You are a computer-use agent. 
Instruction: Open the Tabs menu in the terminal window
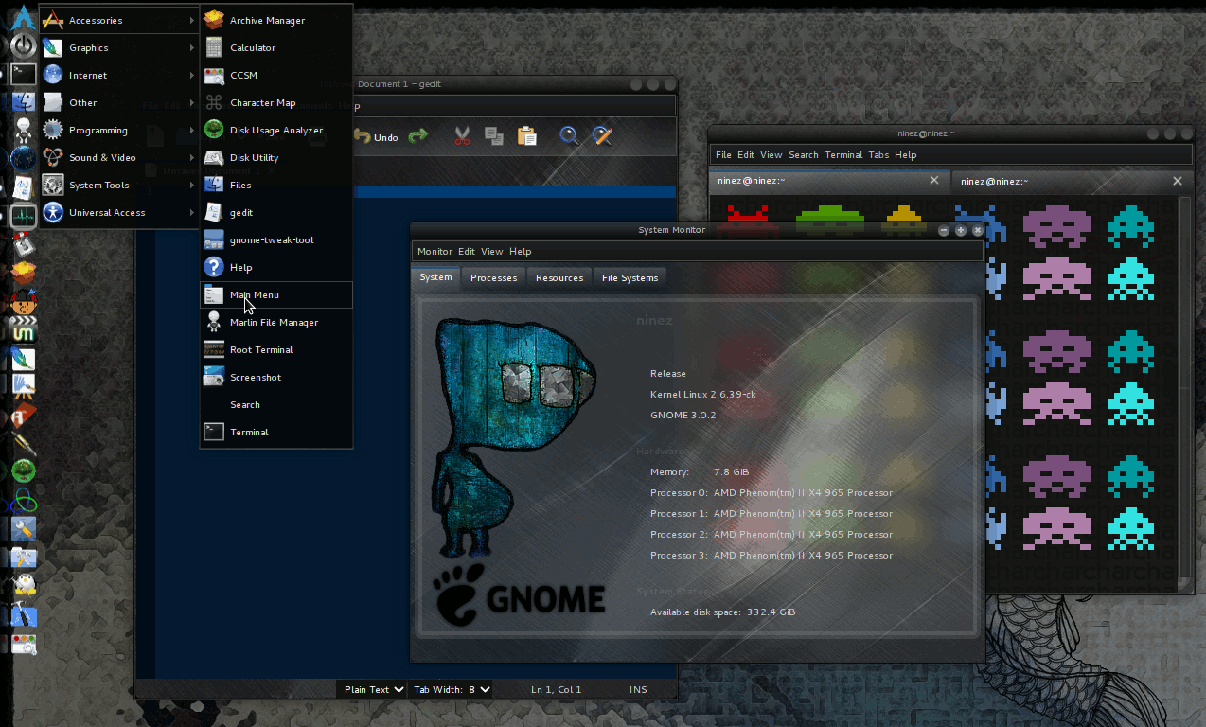tap(878, 155)
